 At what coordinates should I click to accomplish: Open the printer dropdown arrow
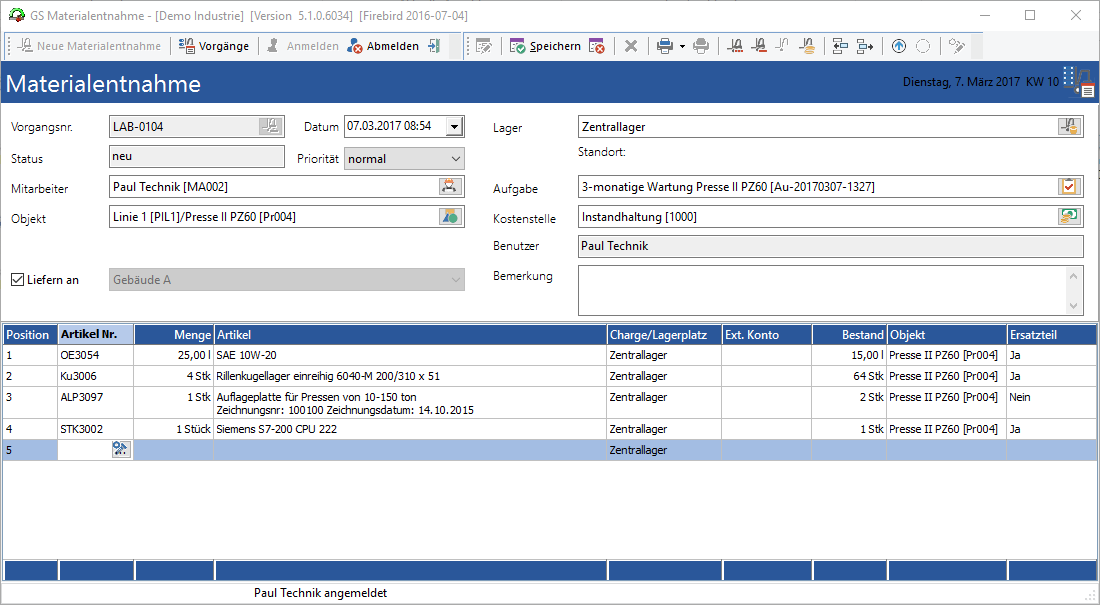click(x=682, y=46)
